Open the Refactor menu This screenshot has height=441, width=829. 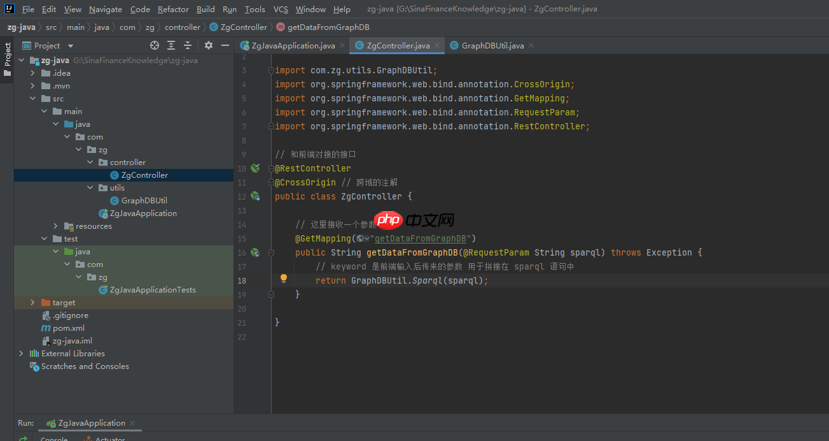(x=172, y=9)
